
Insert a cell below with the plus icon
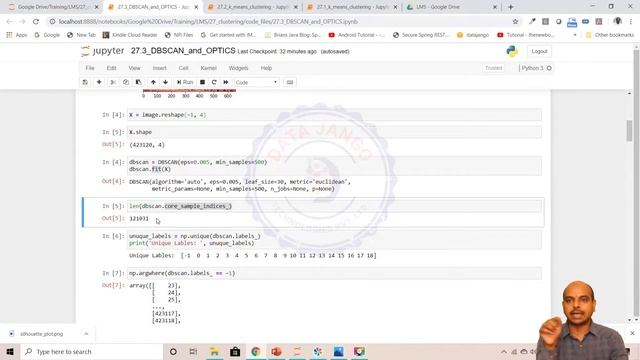99,82
